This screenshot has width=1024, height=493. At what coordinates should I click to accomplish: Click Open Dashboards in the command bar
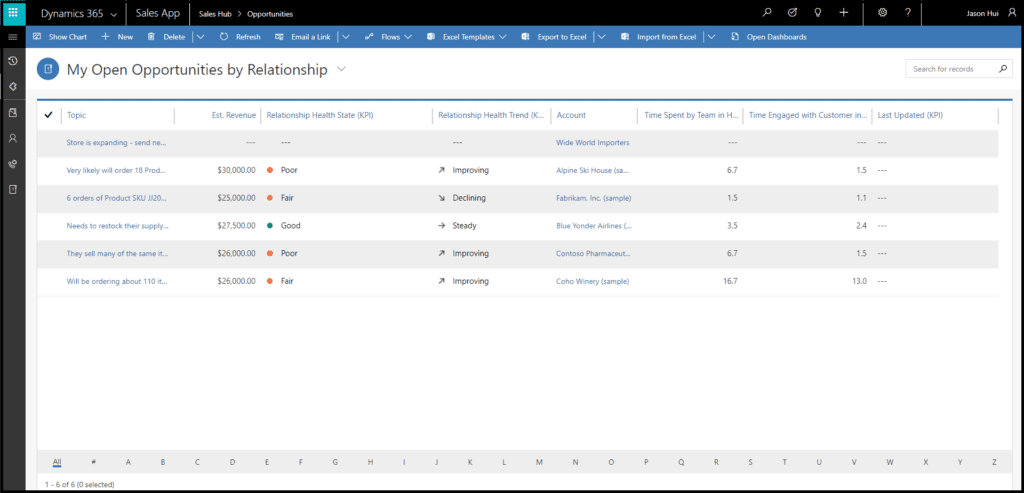tap(768, 37)
